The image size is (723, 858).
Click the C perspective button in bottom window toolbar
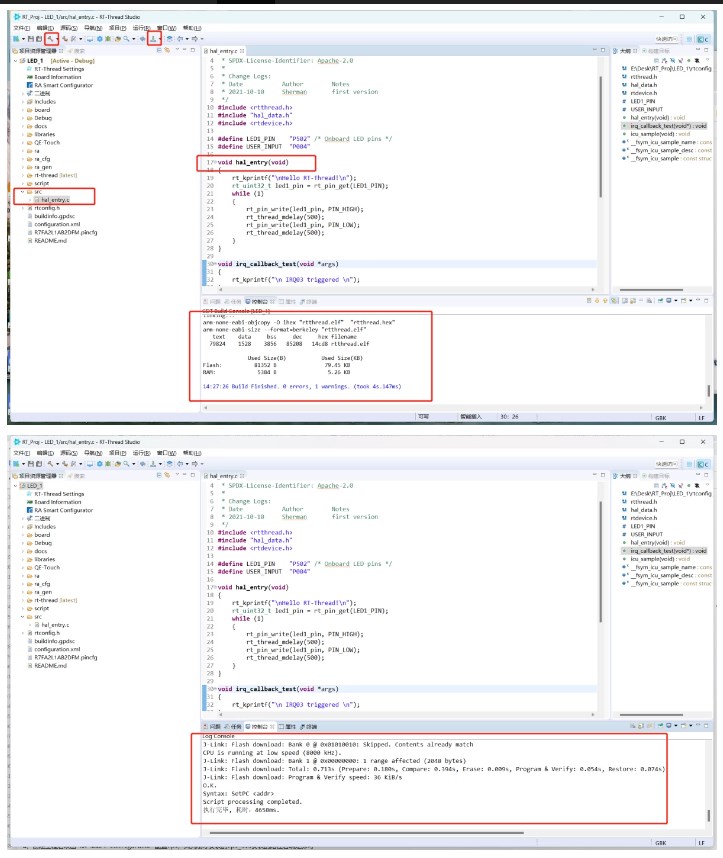pyautogui.click(x=703, y=463)
